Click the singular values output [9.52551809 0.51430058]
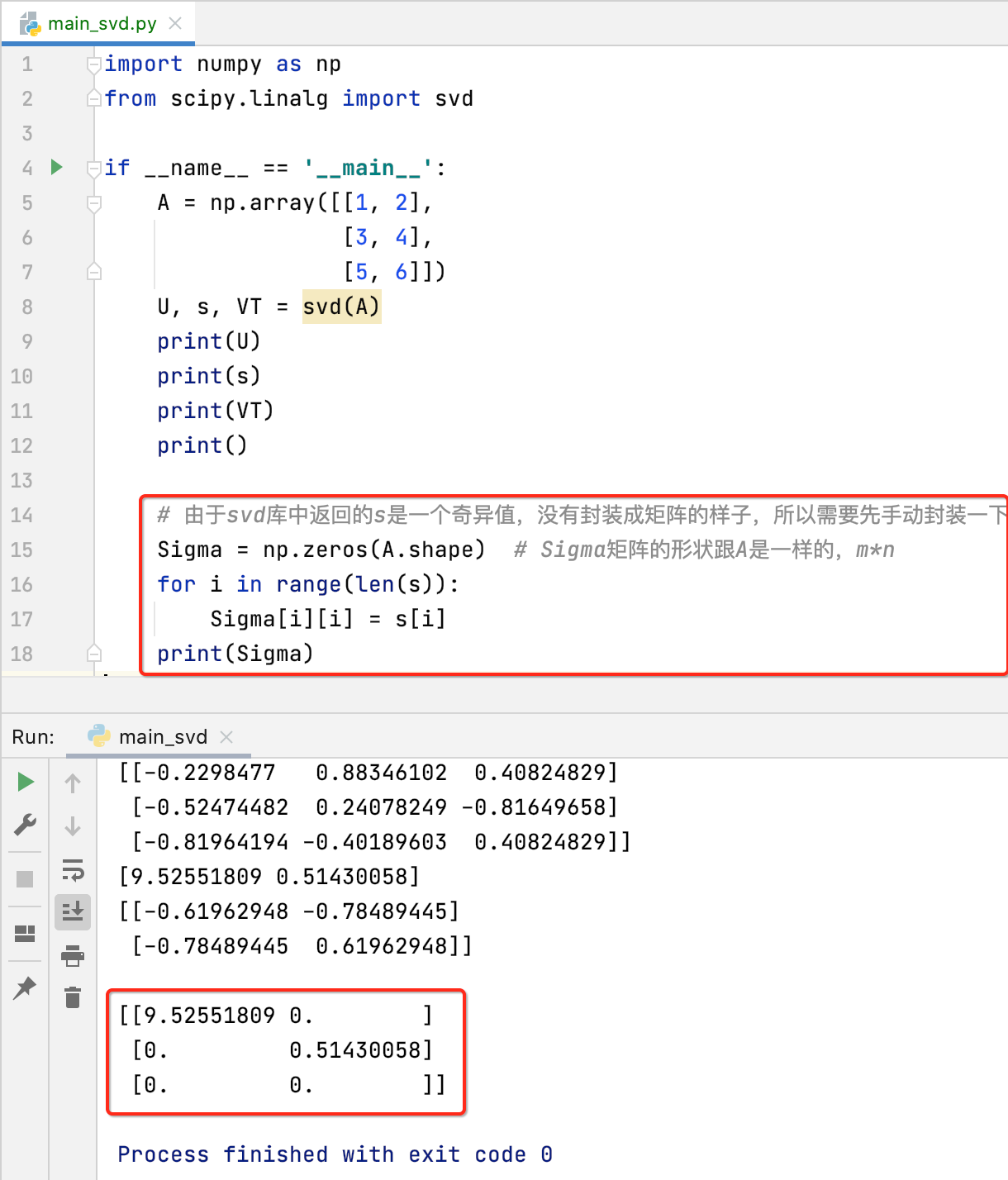The image size is (1008, 1180). coord(269,876)
